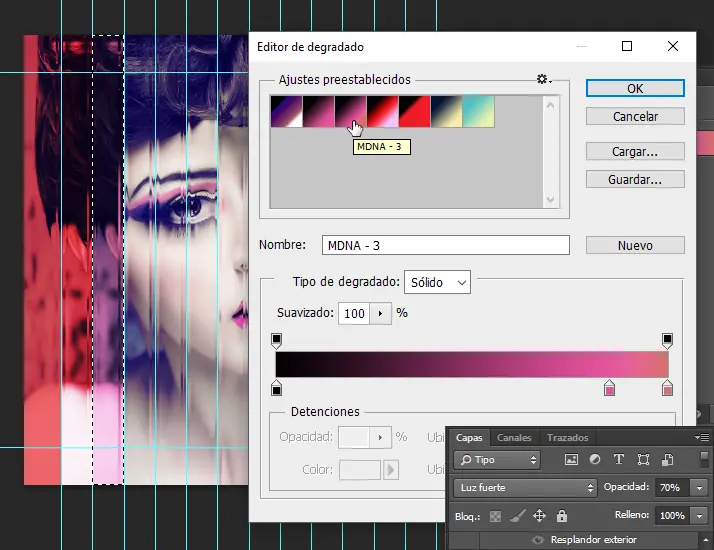Viewport: 714px width, 550px height.
Task: Filter layers by pixel image icon
Action: click(572, 460)
